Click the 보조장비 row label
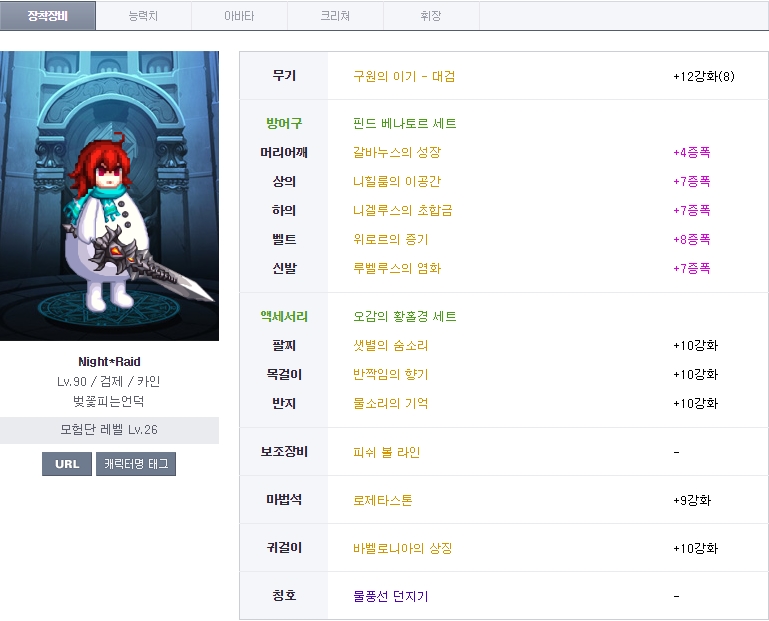This screenshot has height=621, width=769. [284, 451]
